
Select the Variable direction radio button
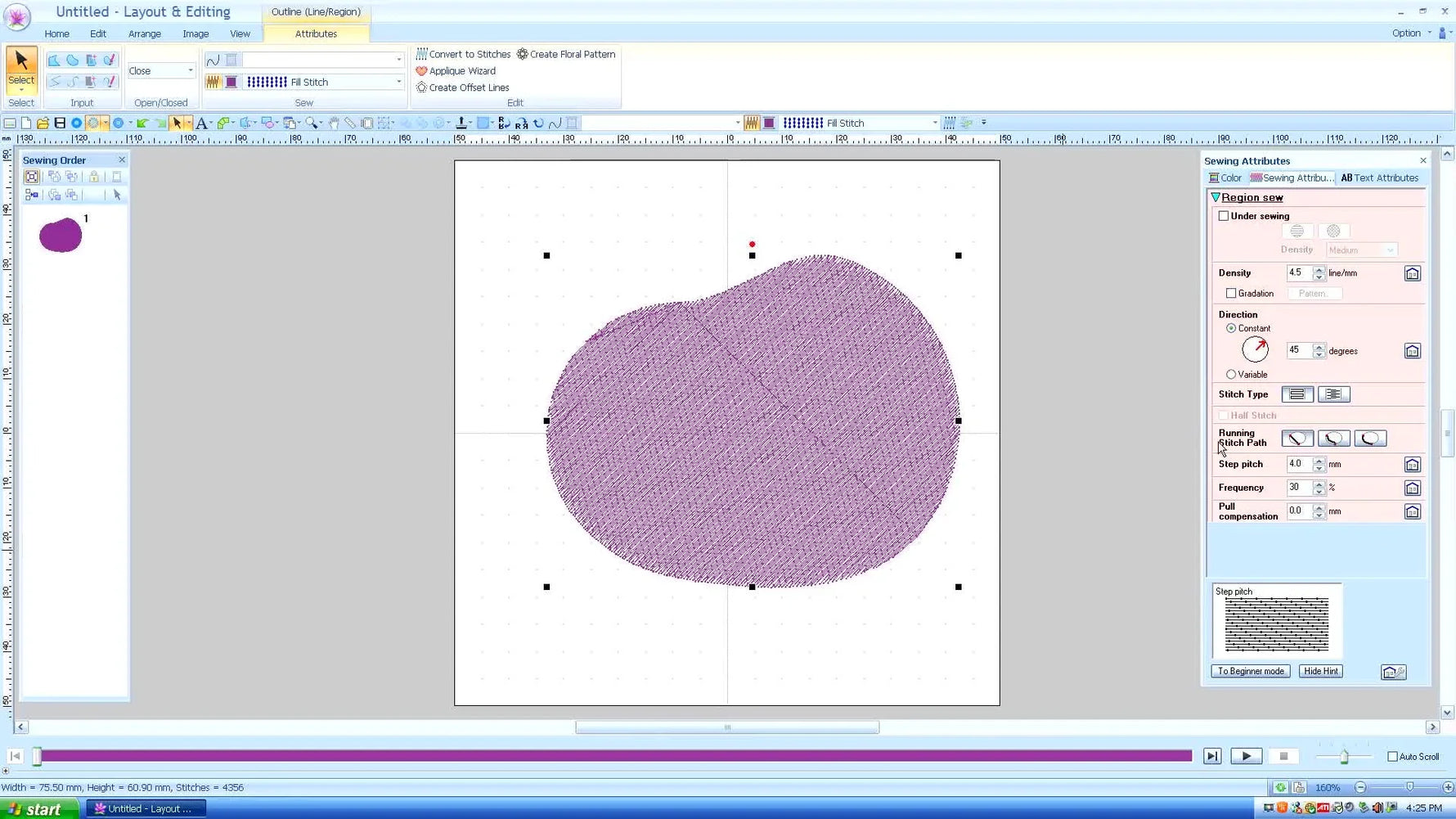[x=1231, y=375]
